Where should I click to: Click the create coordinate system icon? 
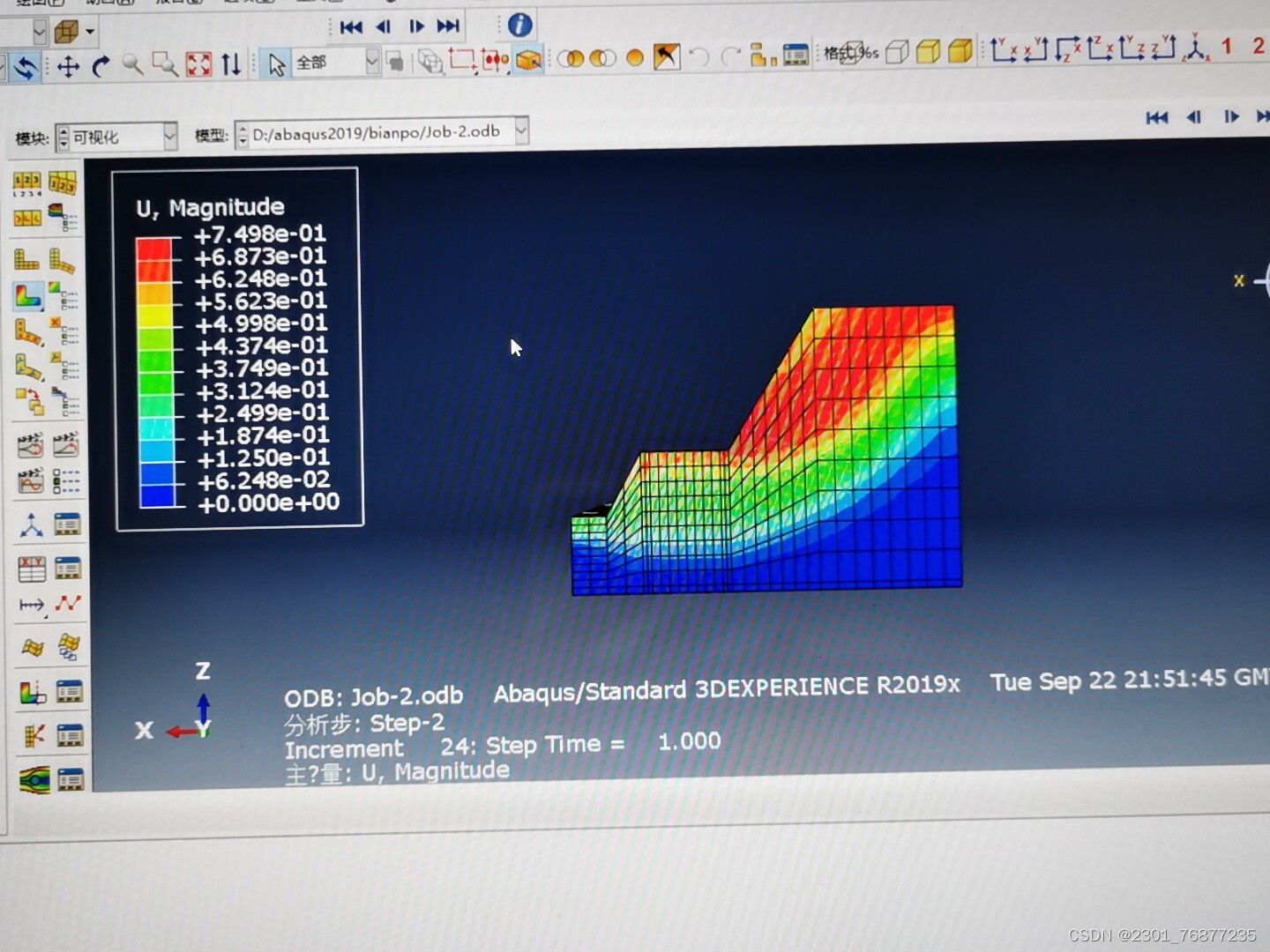[31, 525]
